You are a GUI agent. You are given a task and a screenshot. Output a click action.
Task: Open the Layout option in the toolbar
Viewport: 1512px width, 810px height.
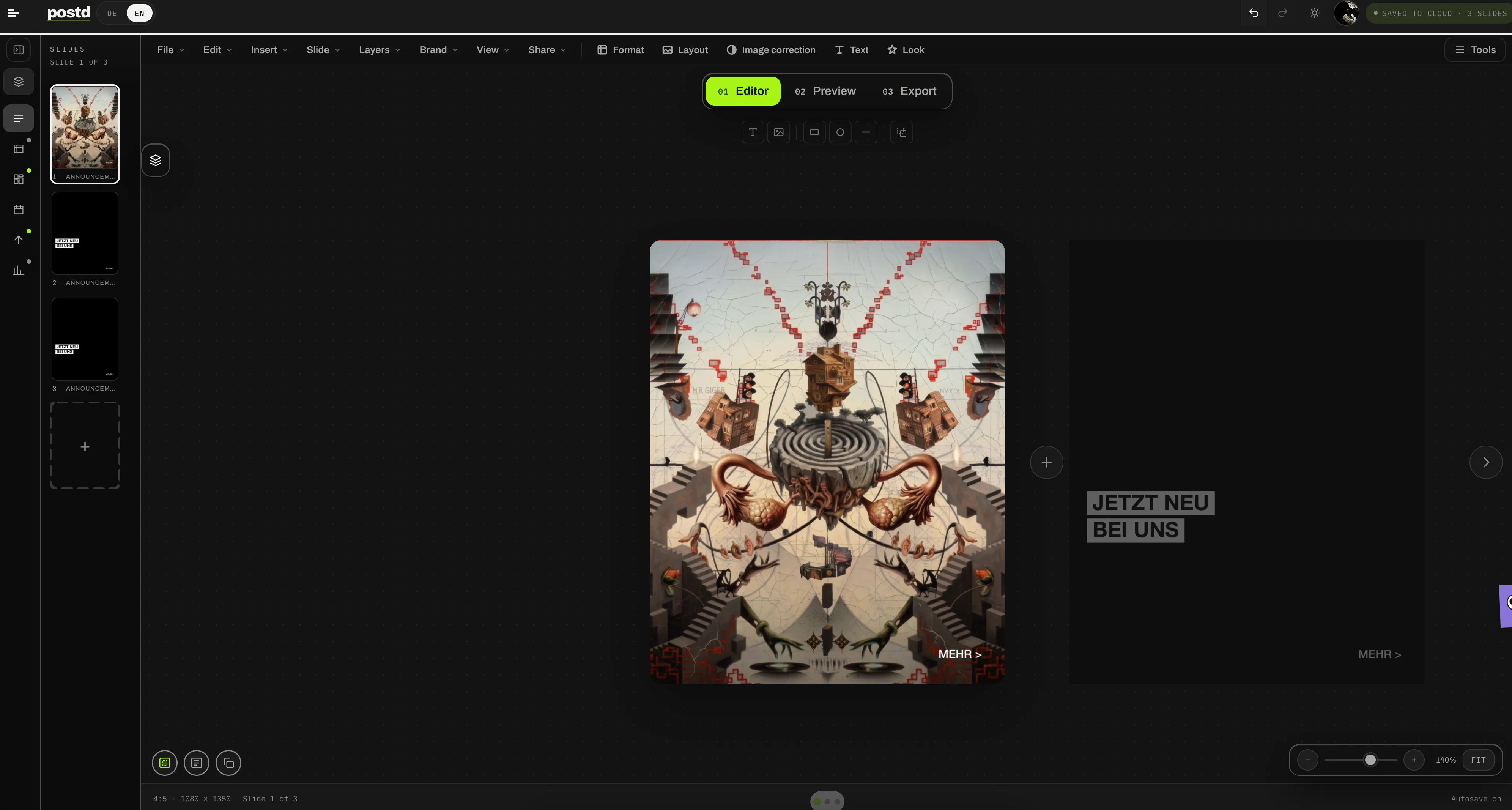(685, 50)
